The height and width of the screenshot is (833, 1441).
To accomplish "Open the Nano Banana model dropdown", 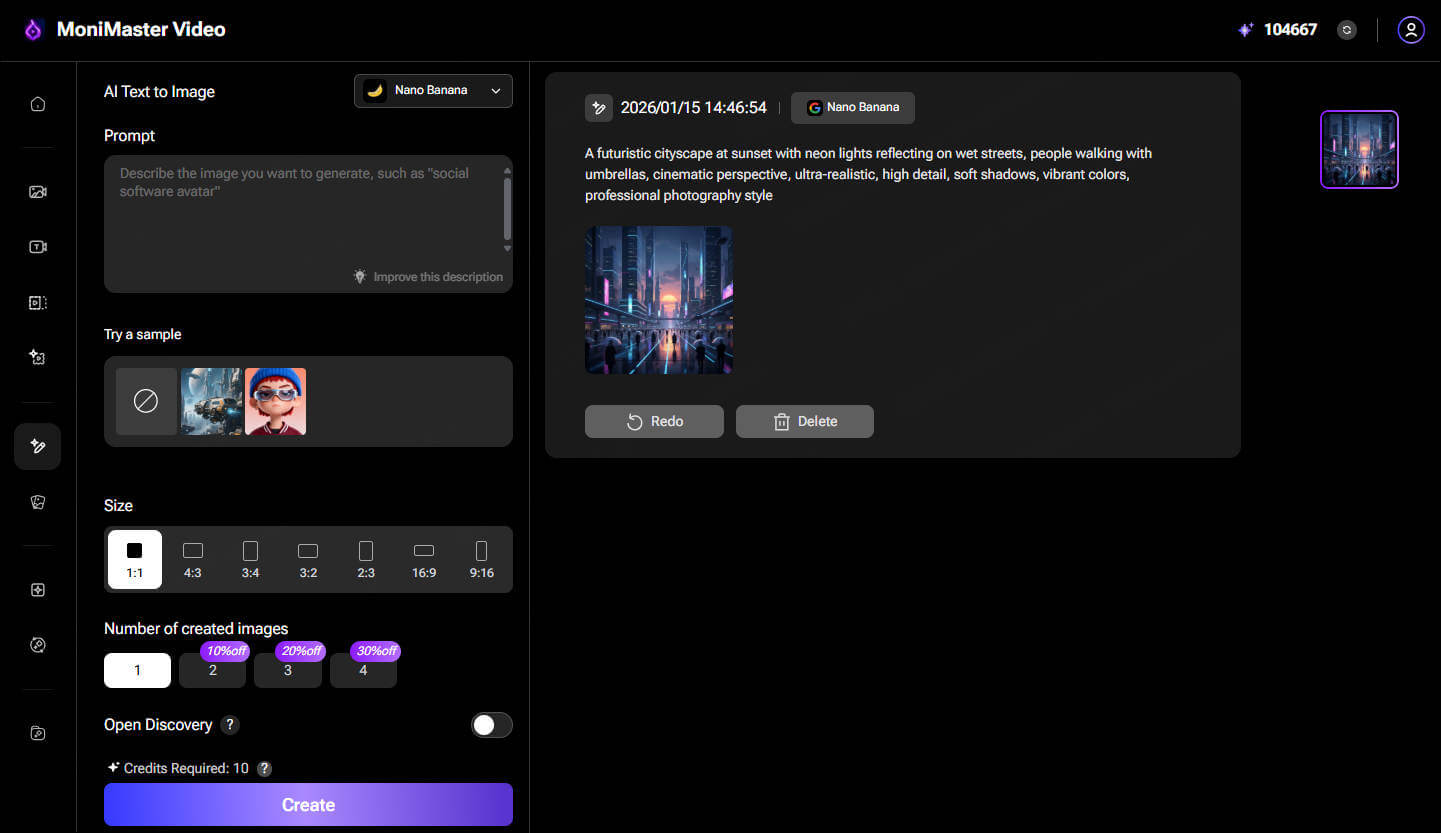I will coord(432,90).
